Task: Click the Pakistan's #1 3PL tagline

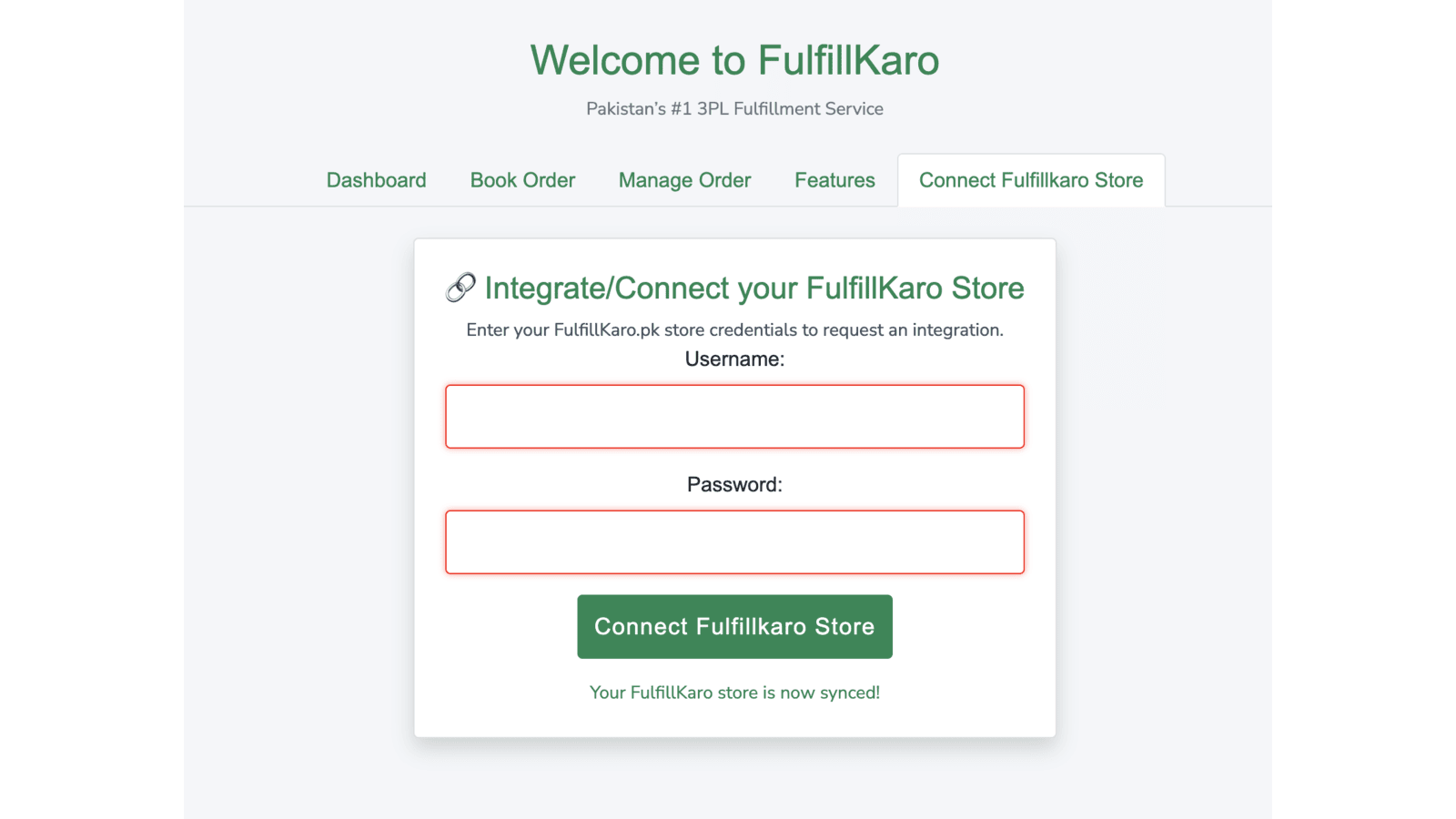Action: pyautogui.click(x=734, y=108)
